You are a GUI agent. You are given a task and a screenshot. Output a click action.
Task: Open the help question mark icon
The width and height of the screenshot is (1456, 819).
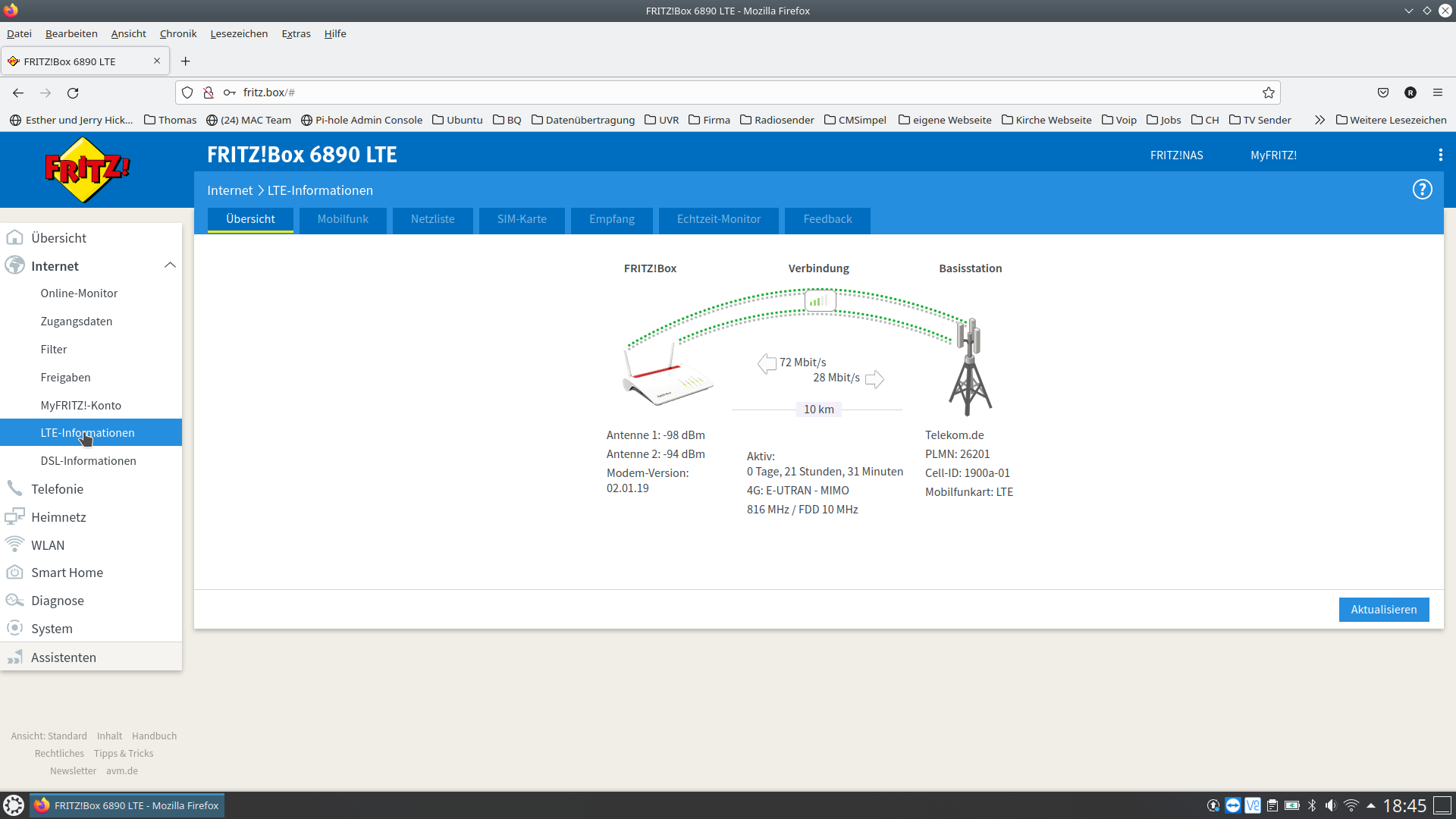1422,190
